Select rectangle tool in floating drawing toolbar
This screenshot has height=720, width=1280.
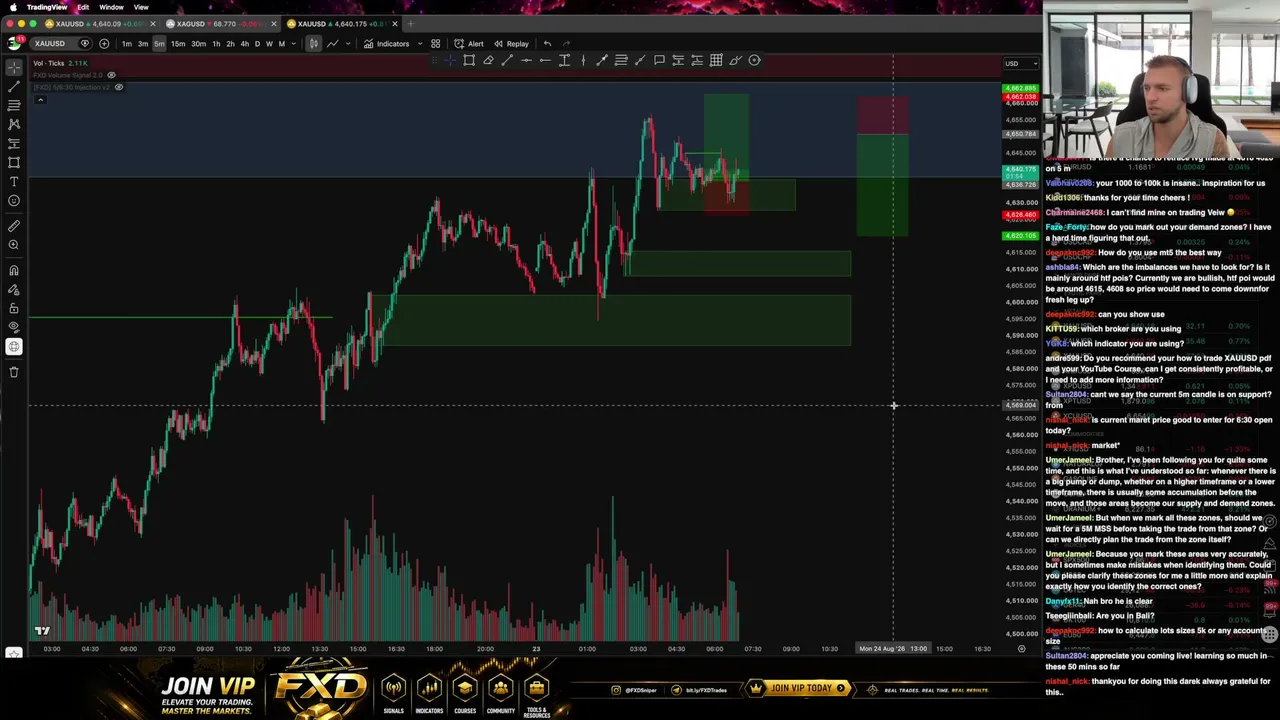point(469,61)
